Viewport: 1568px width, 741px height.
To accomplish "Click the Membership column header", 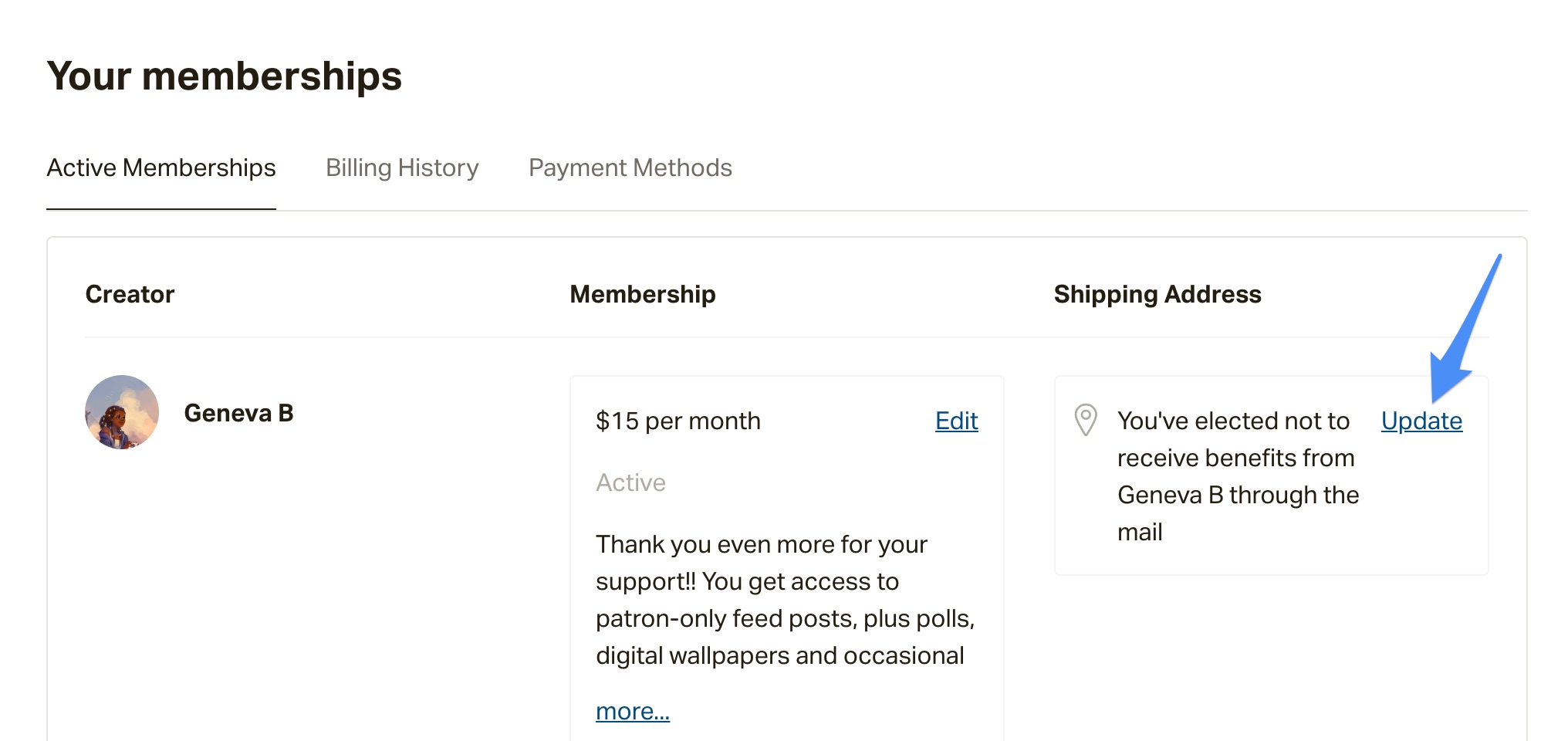I will 643,294.
